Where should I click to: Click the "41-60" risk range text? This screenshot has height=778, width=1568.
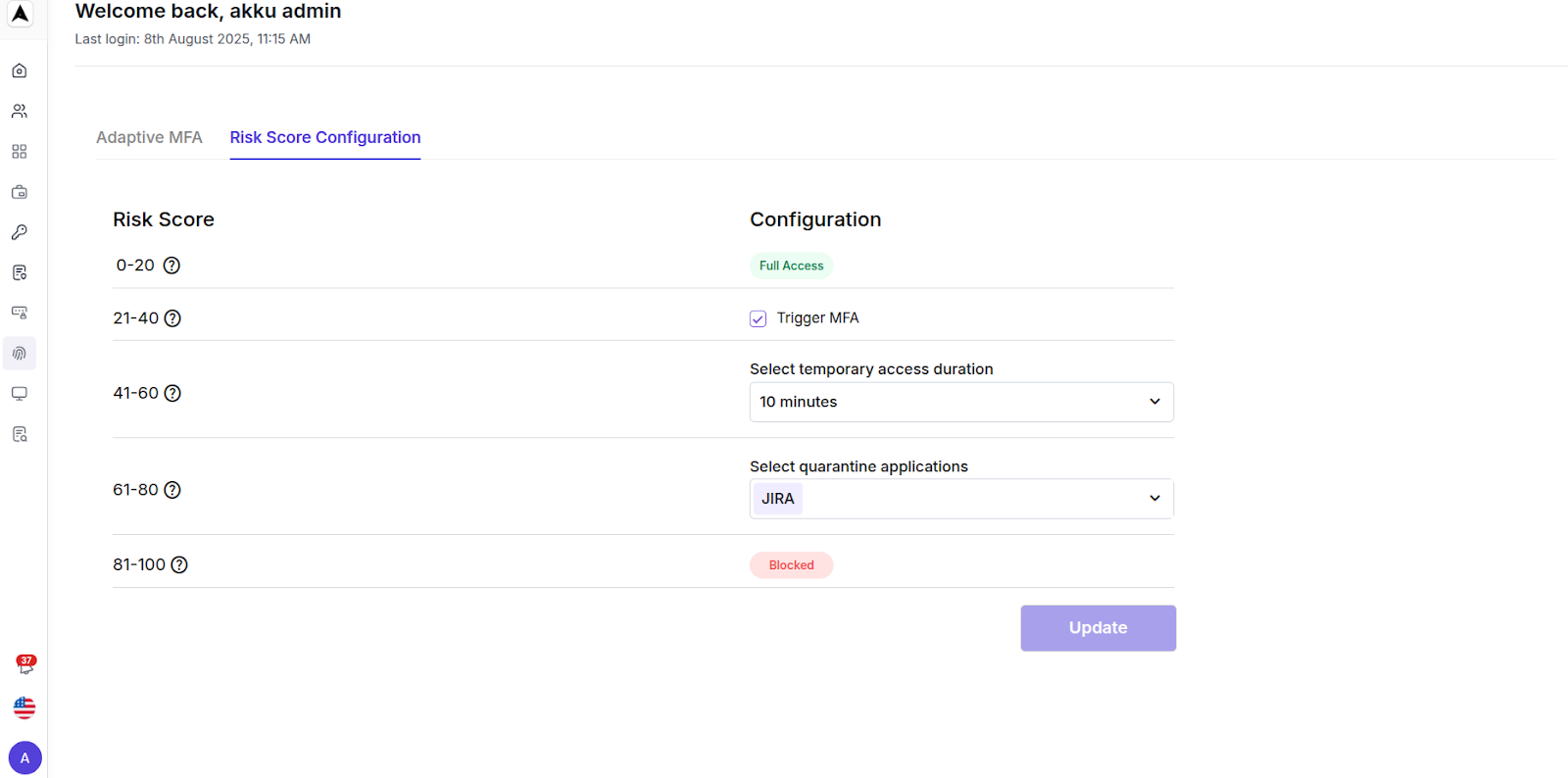[x=135, y=393]
